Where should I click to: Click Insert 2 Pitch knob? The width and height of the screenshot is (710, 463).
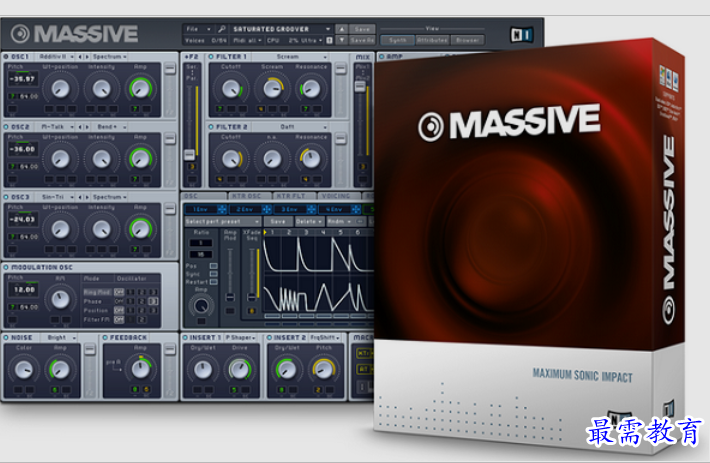click(x=323, y=370)
